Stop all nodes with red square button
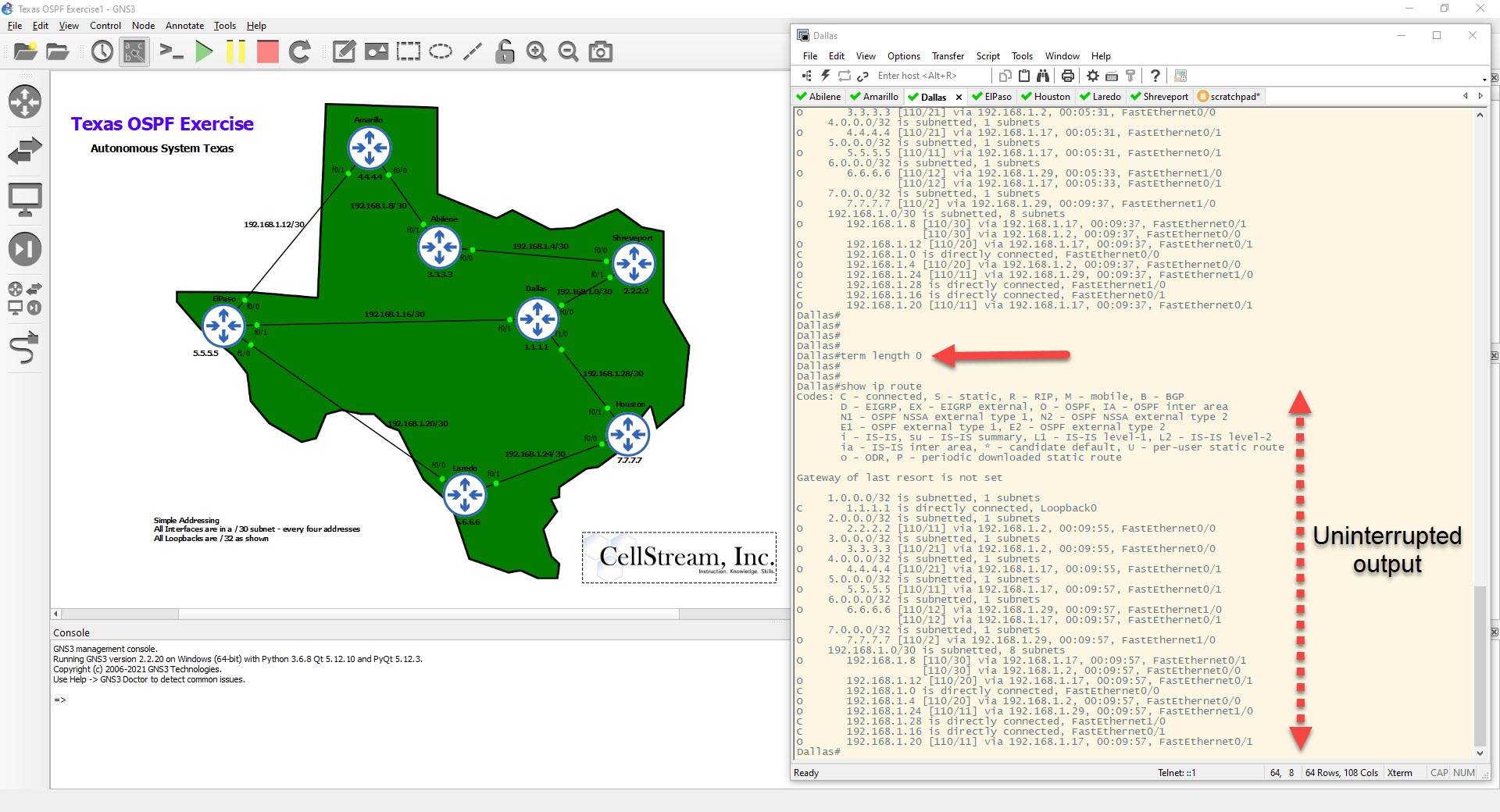The height and width of the screenshot is (812, 1500). click(268, 52)
